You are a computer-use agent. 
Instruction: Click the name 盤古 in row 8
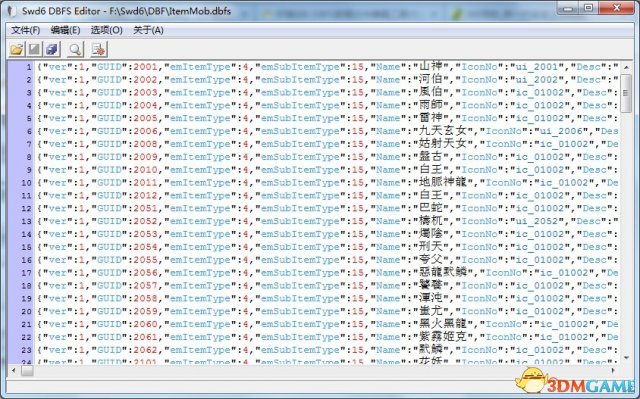pyautogui.click(x=431, y=157)
